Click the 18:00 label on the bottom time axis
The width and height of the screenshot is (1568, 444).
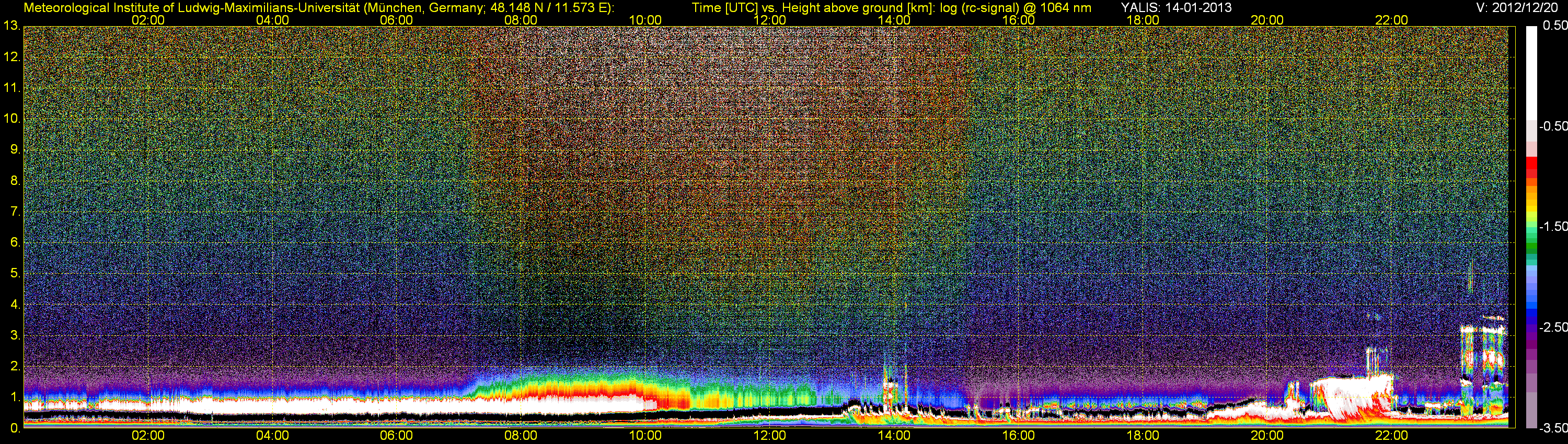pyautogui.click(x=1143, y=436)
